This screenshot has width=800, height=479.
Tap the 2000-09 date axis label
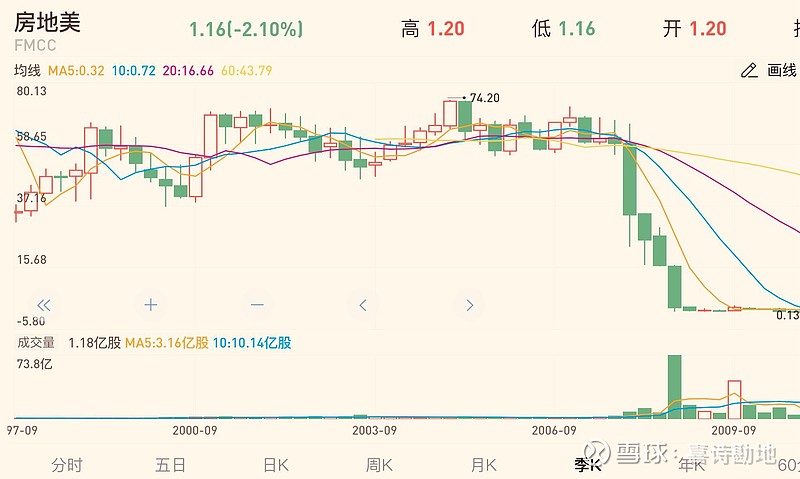[x=195, y=431]
